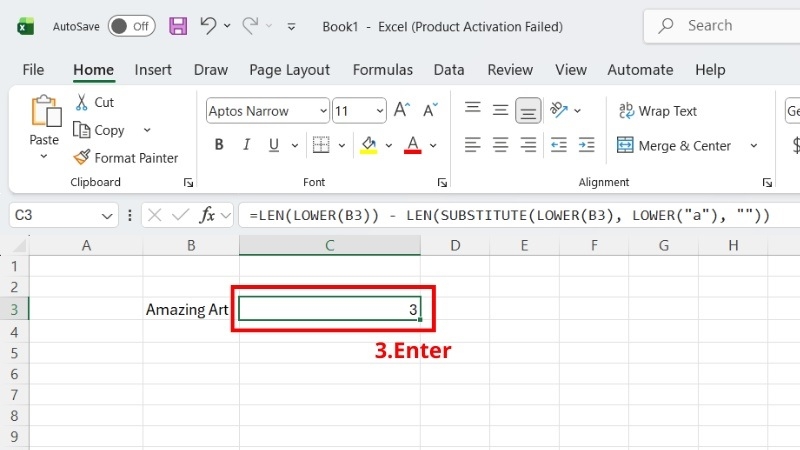Click the Borders icon in Font group
The height and width of the screenshot is (450, 800).
pyautogui.click(x=321, y=145)
